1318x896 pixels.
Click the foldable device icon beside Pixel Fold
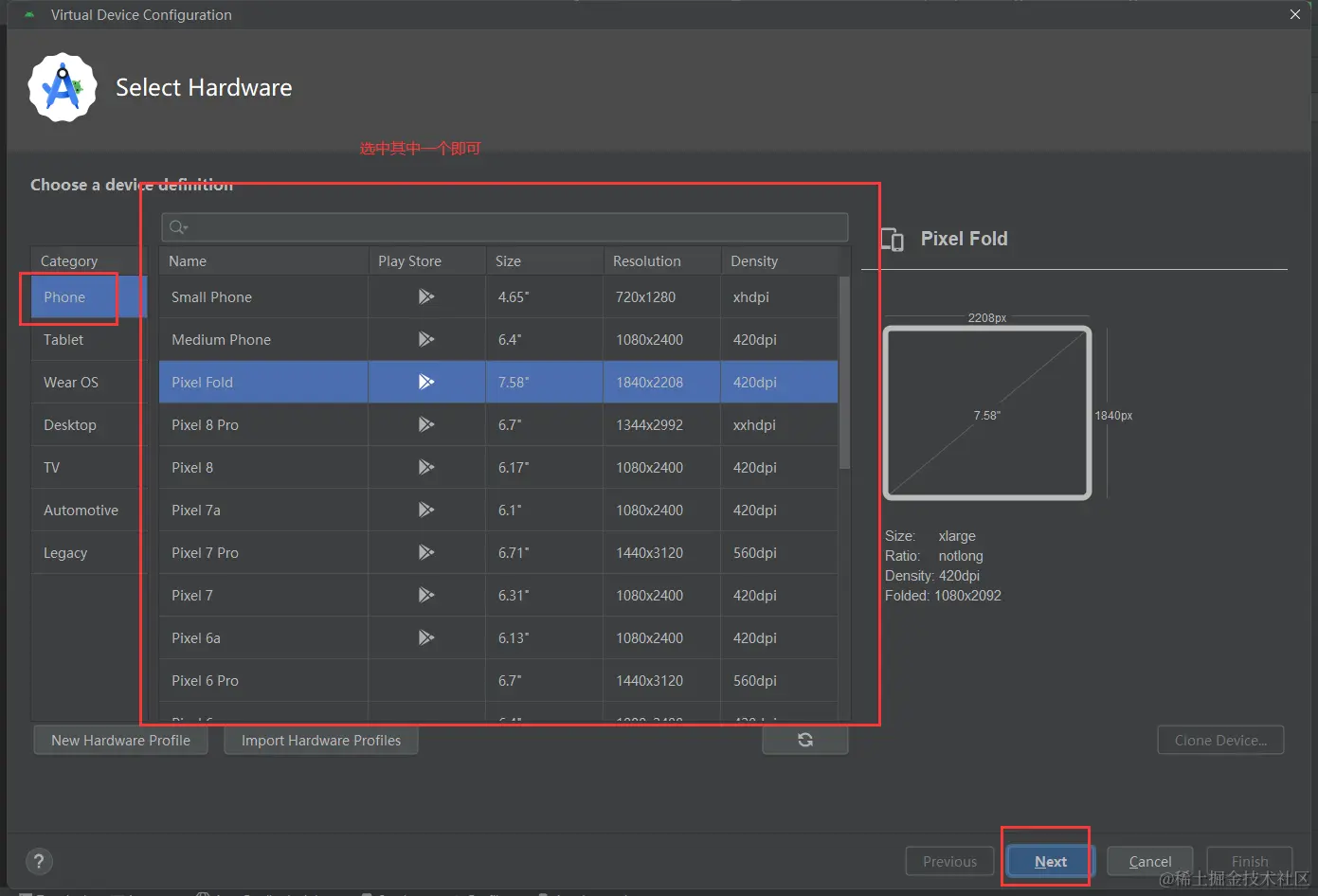tap(892, 240)
